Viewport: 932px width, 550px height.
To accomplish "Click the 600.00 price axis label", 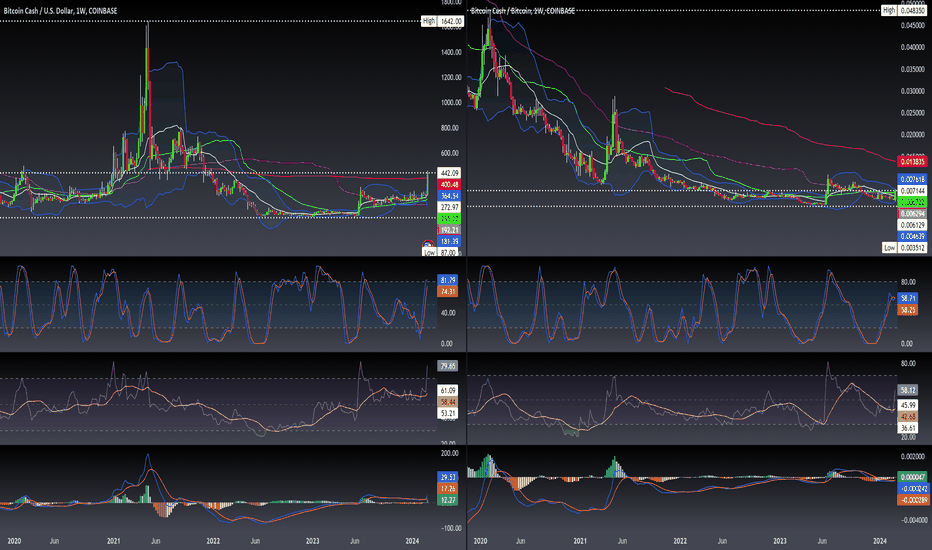I will tap(450, 153).
